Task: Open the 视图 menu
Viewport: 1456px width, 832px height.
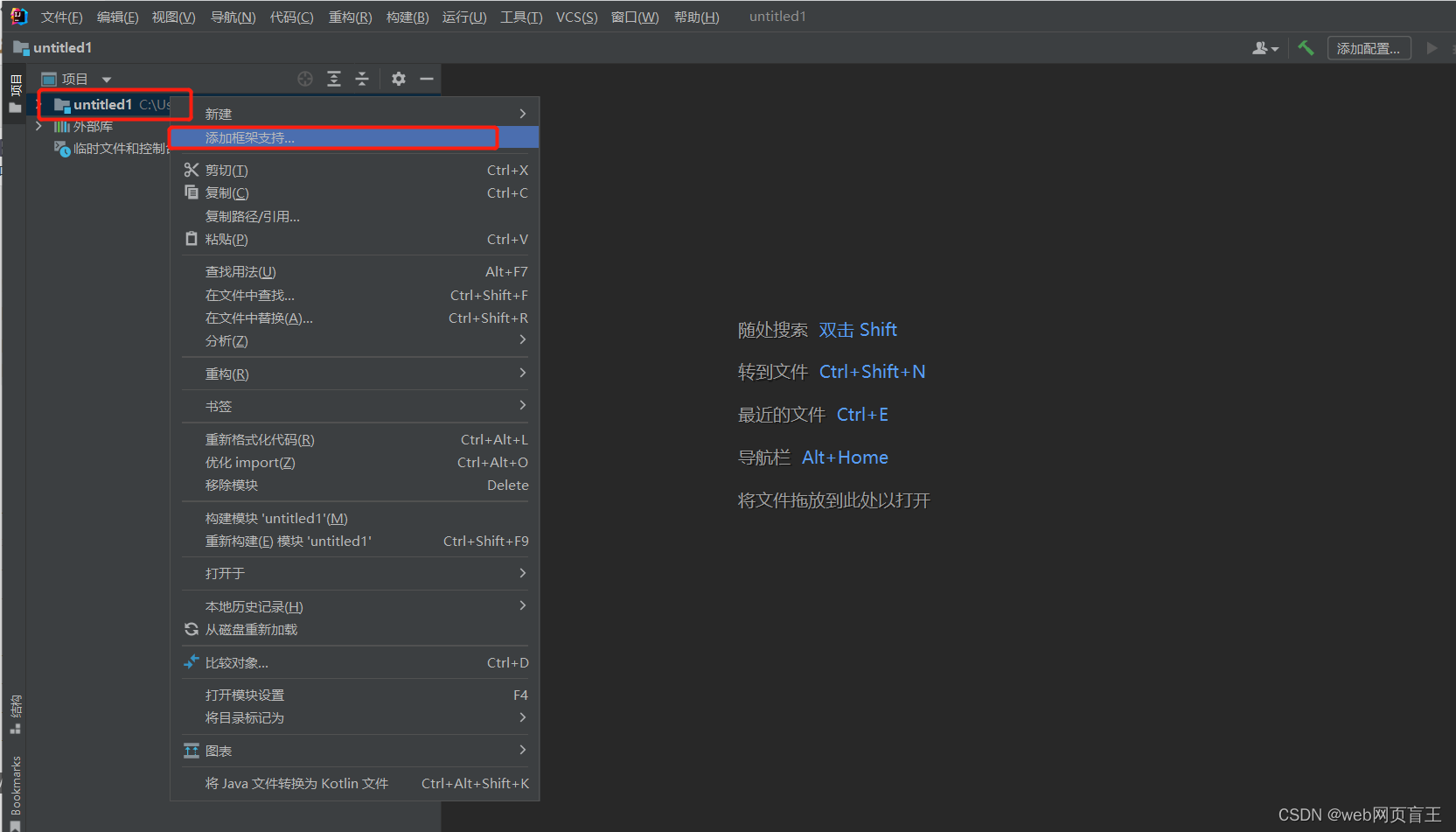Action: [173, 17]
